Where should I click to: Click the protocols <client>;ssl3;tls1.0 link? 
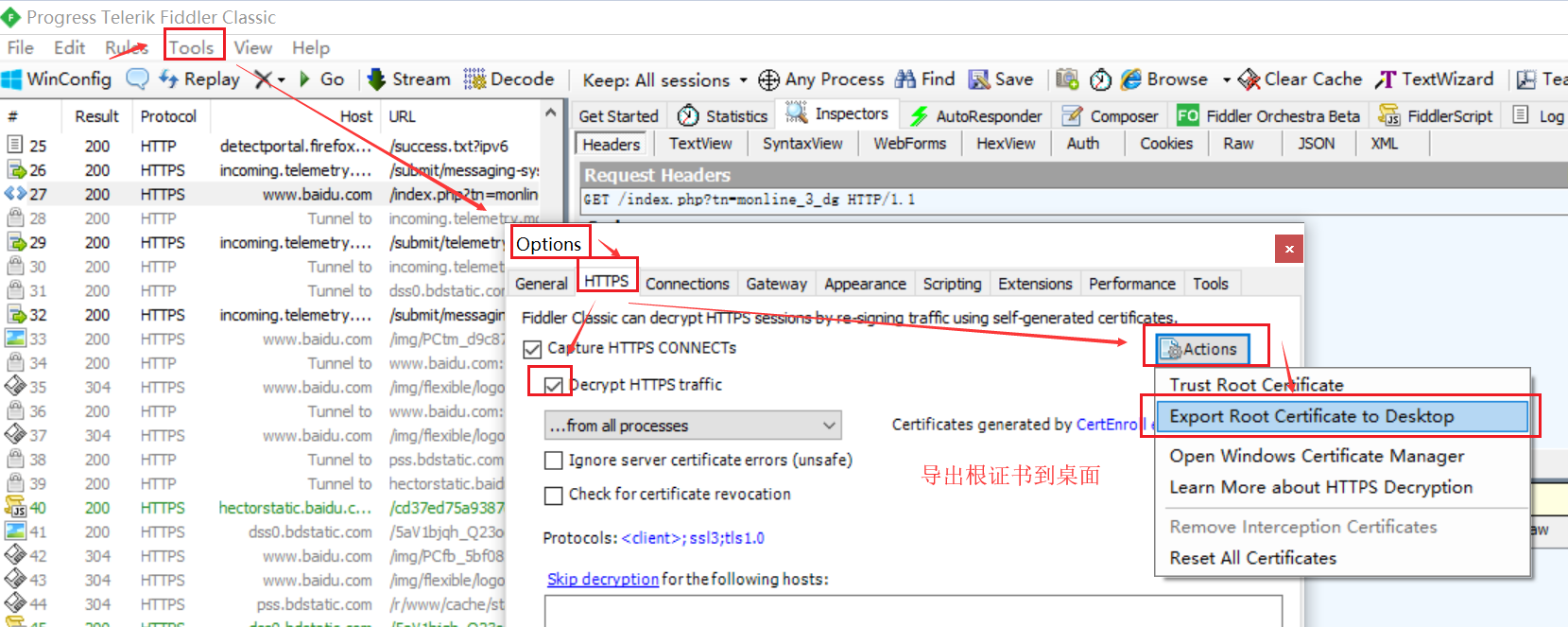tap(693, 538)
